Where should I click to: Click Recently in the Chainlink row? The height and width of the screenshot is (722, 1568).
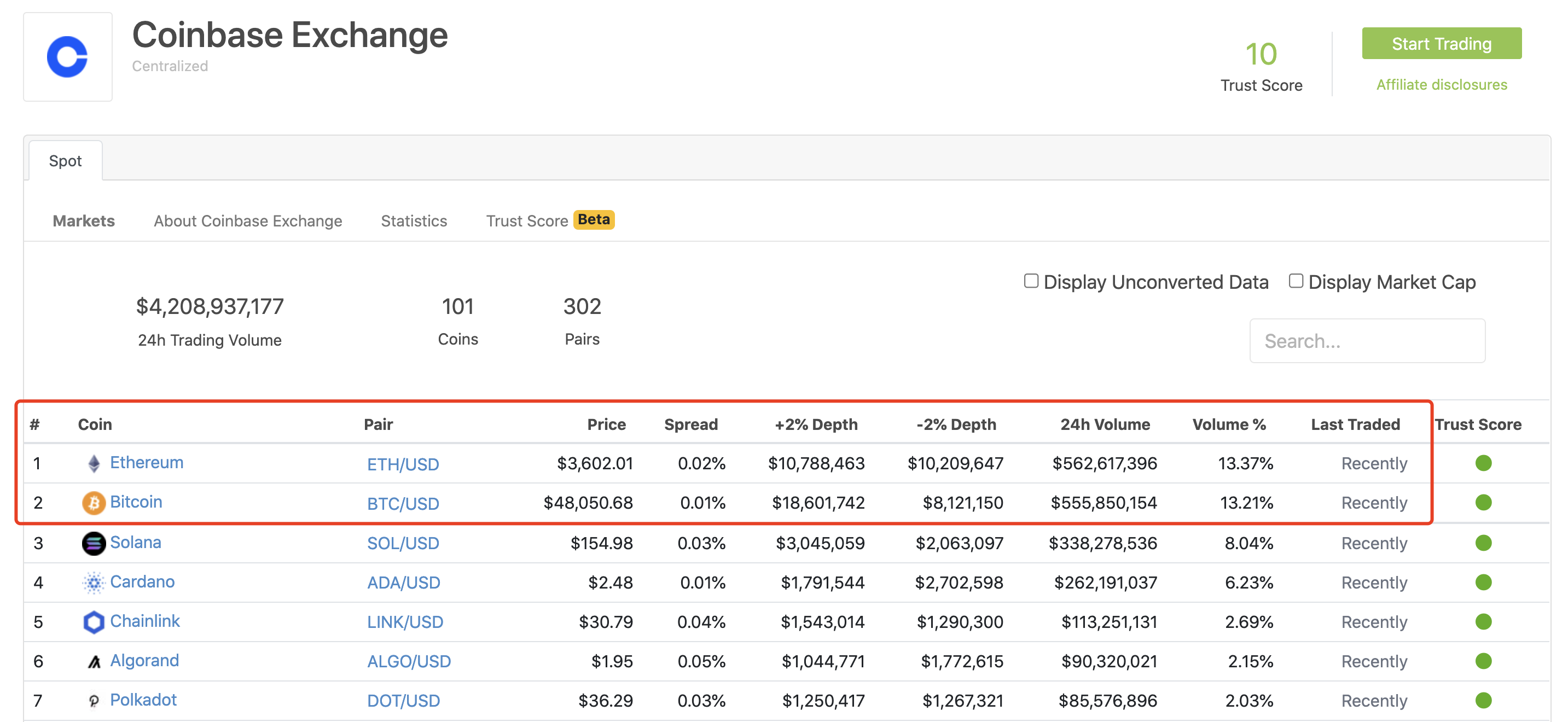1374,622
